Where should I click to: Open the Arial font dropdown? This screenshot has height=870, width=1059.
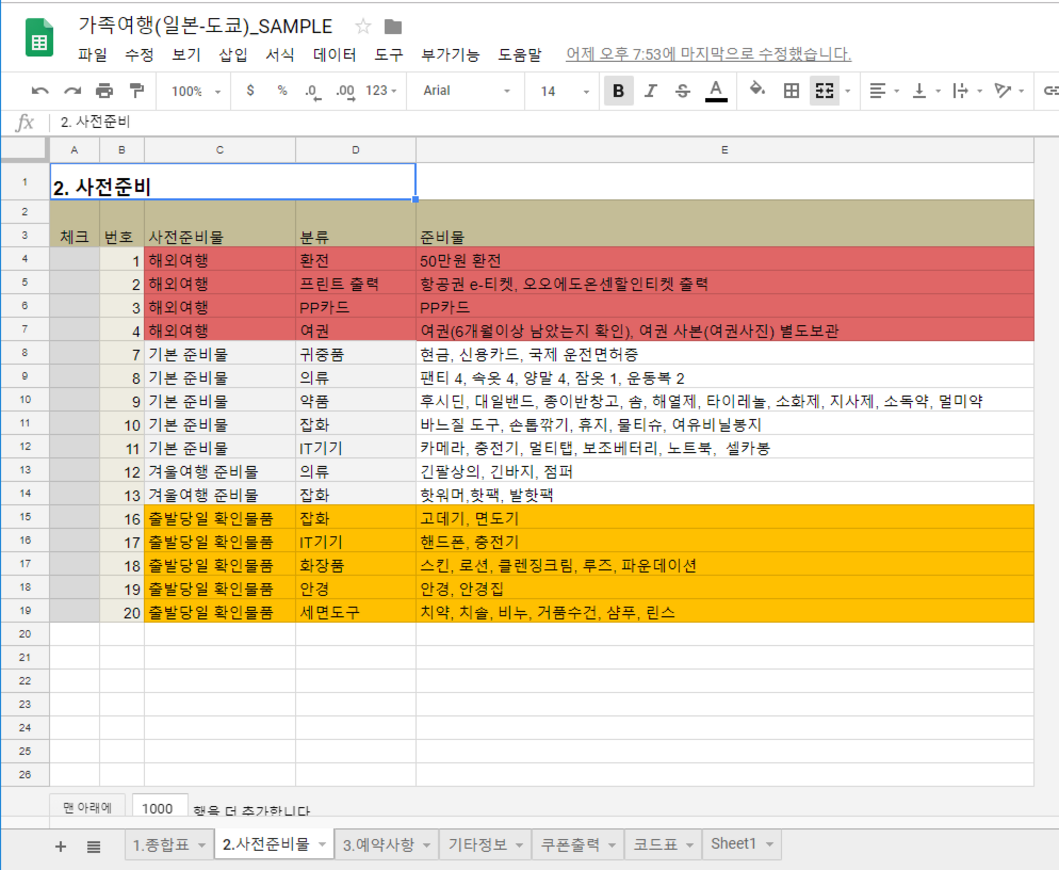466,91
